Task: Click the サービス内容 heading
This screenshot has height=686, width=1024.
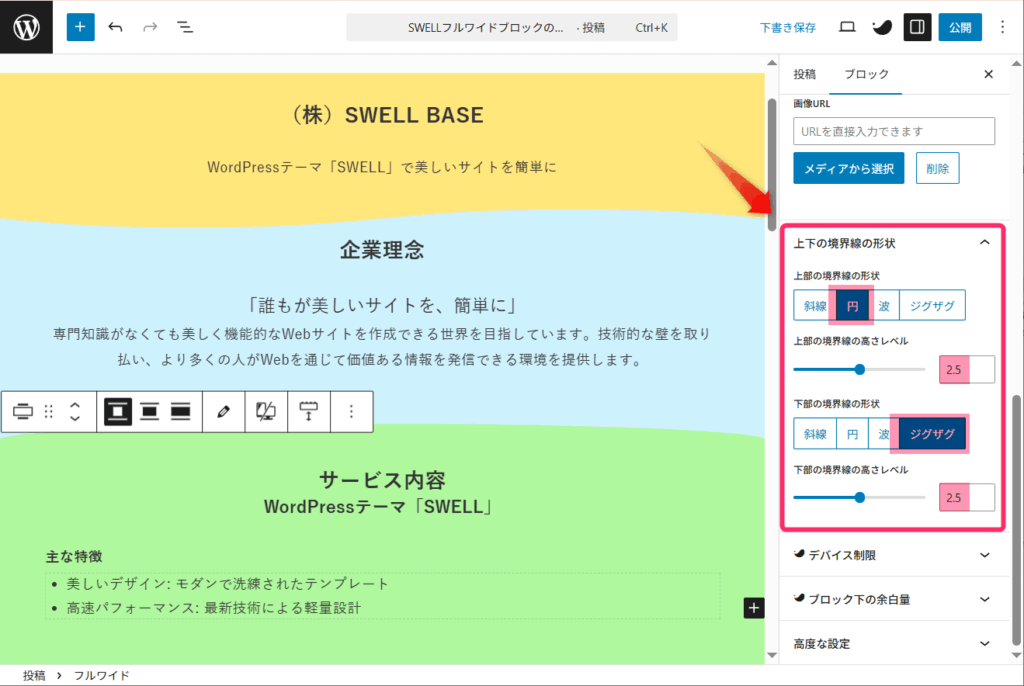Action: 382,480
